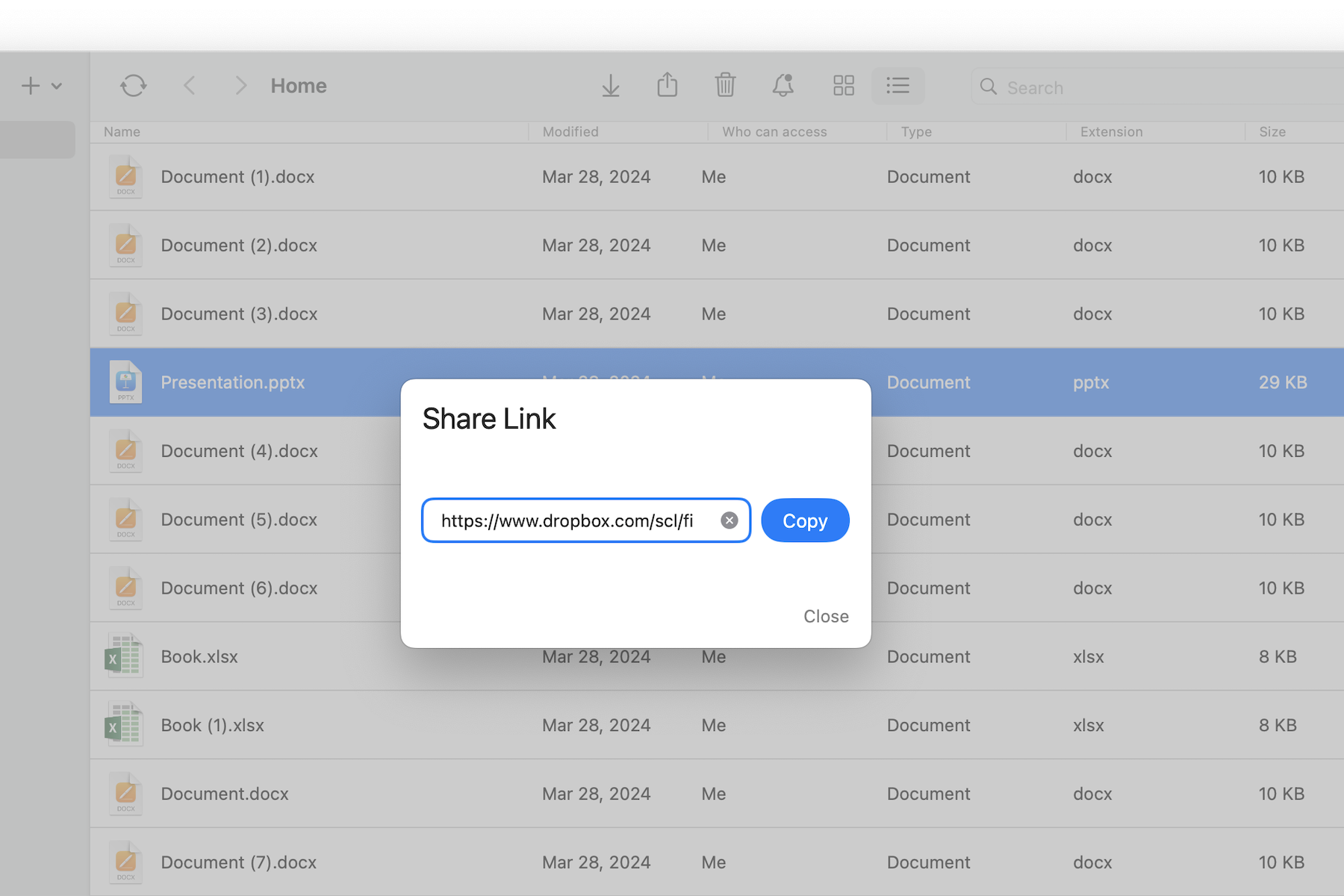Navigate forward with right chevron
Image resolution: width=1344 pixels, height=896 pixels.
[x=240, y=86]
